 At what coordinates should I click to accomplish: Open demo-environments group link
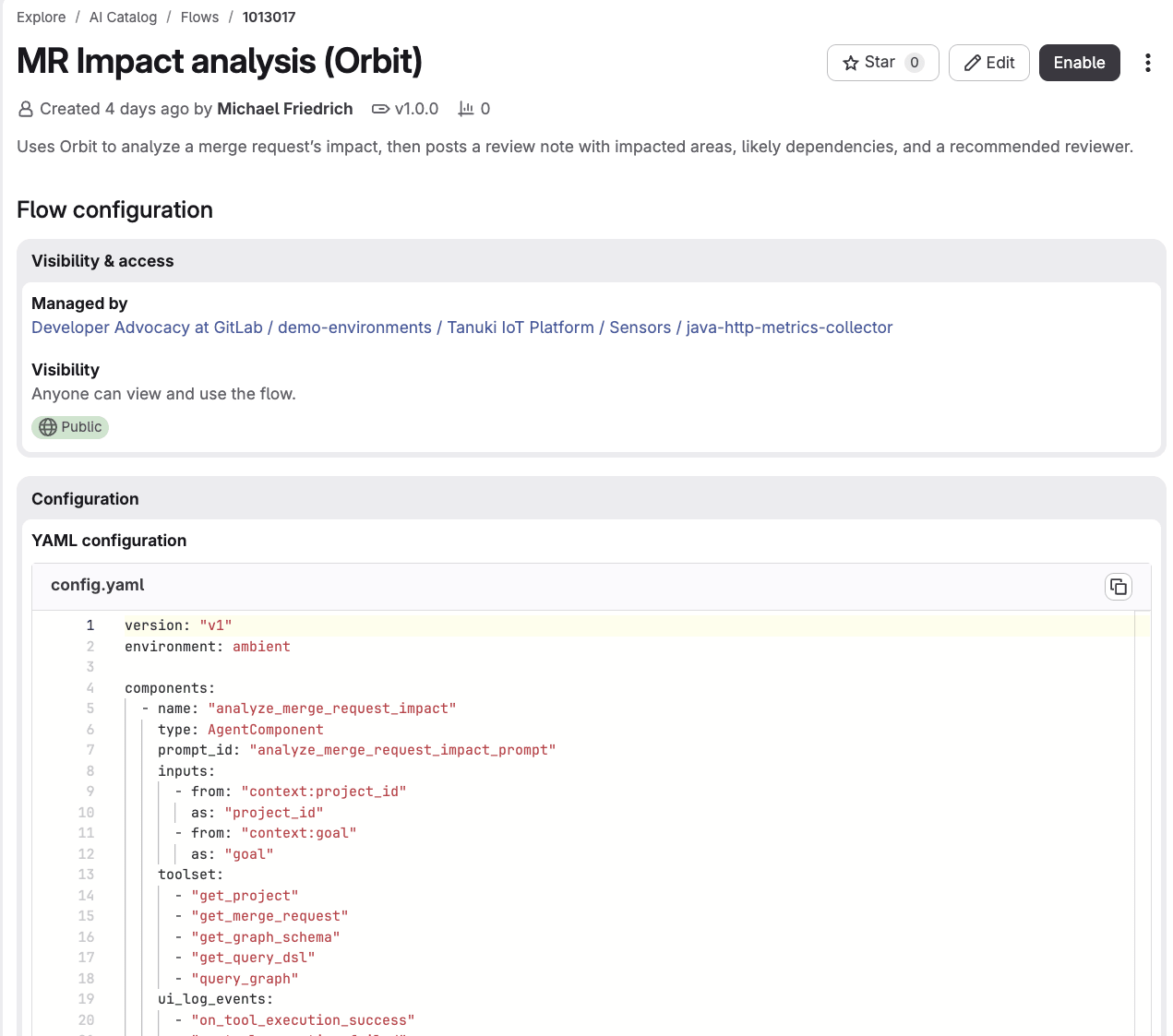click(x=354, y=327)
